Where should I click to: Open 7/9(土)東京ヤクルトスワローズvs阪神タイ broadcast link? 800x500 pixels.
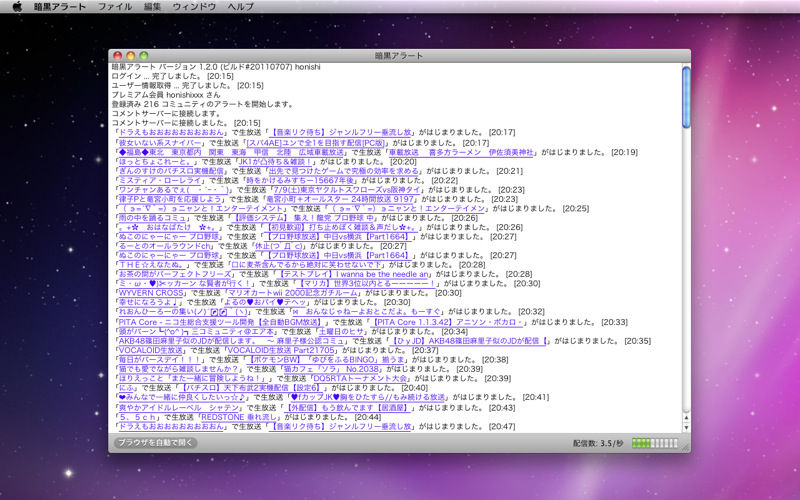click(x=346, y=190)
